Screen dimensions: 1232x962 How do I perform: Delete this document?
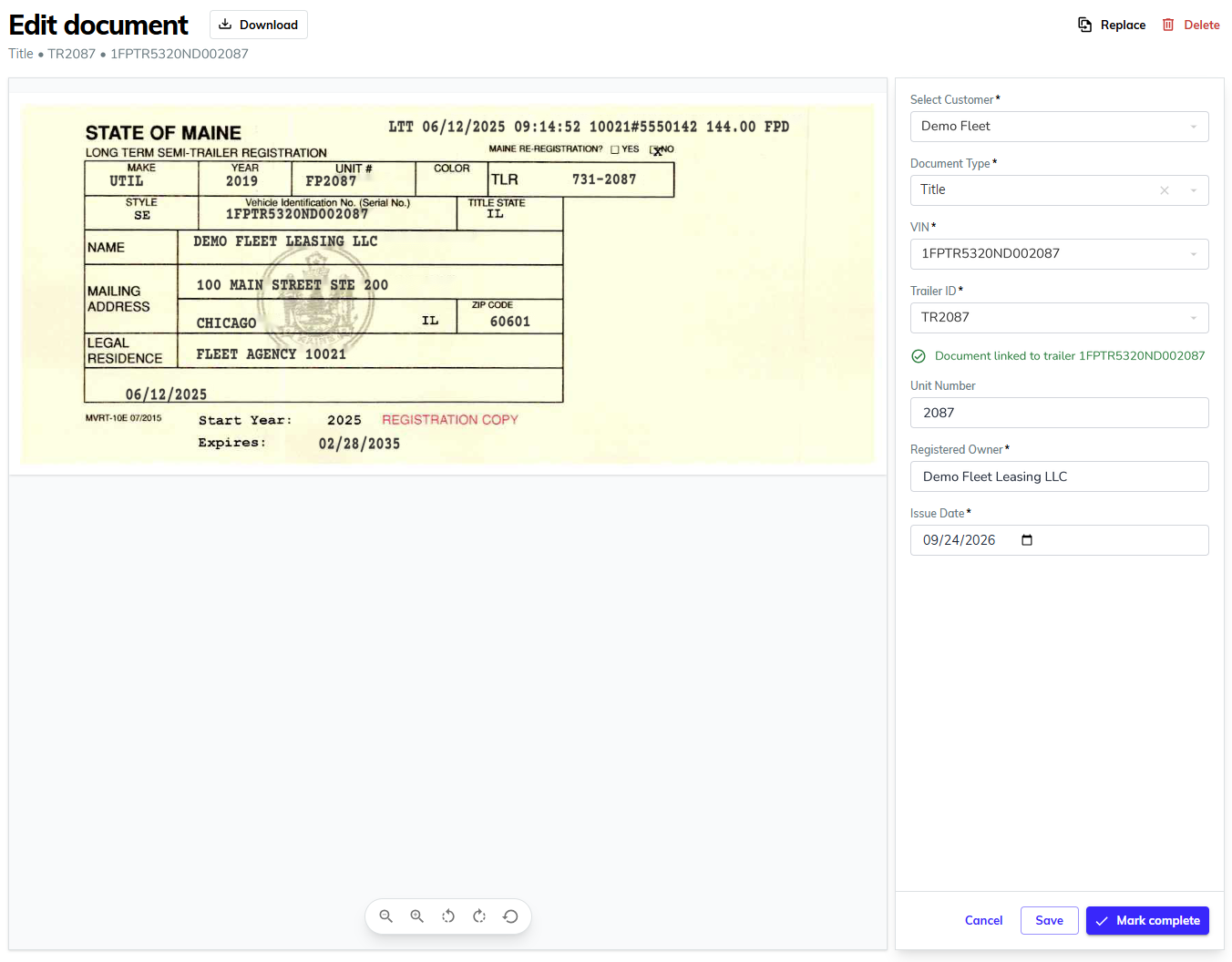1191,25
